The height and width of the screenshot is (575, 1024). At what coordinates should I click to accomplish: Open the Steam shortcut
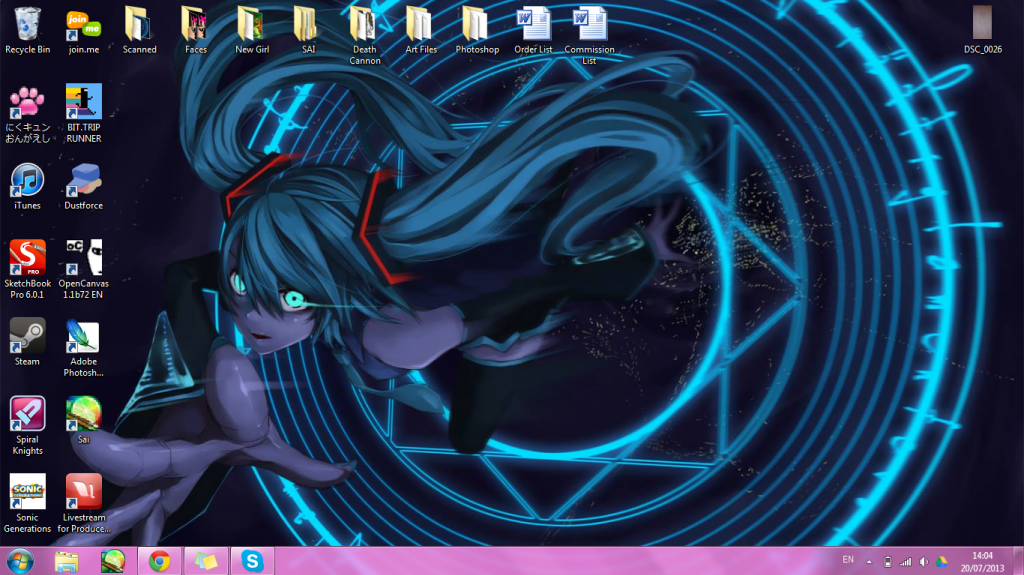coord(27,342)
